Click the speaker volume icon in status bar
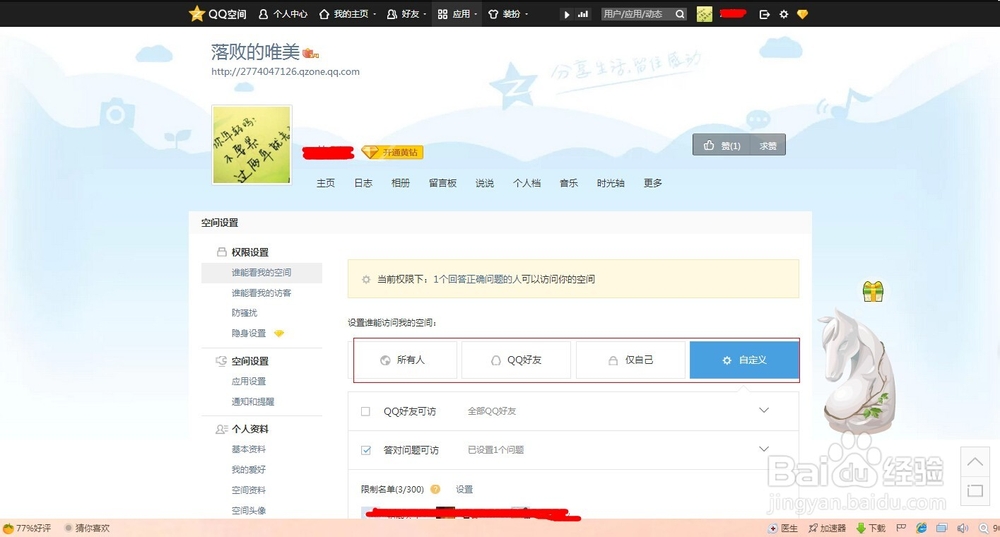The height and width of the screenshot is (537, 1000). pyautogui.click(x=962, y=528)
